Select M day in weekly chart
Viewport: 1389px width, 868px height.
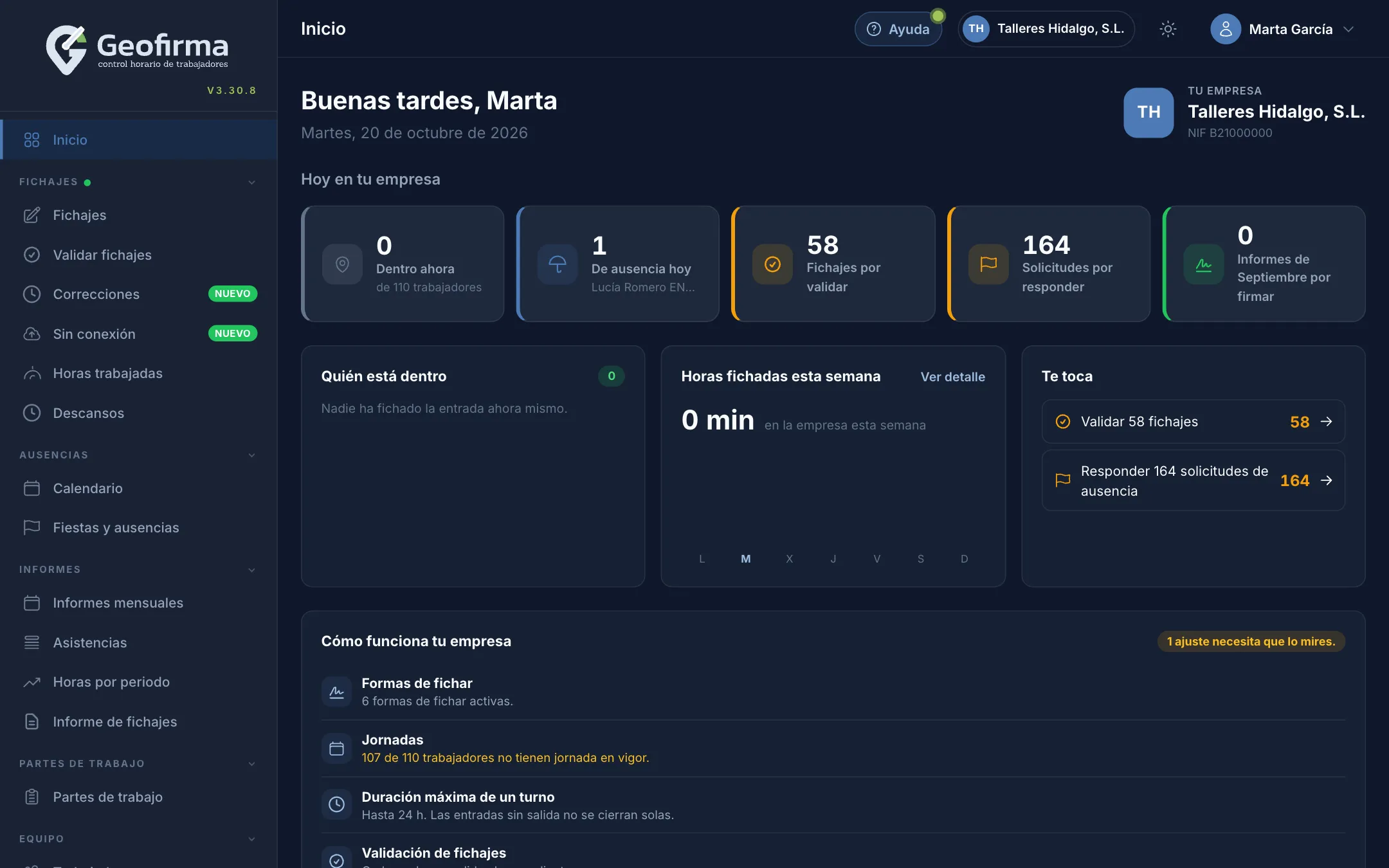click(x=745, y=559)
